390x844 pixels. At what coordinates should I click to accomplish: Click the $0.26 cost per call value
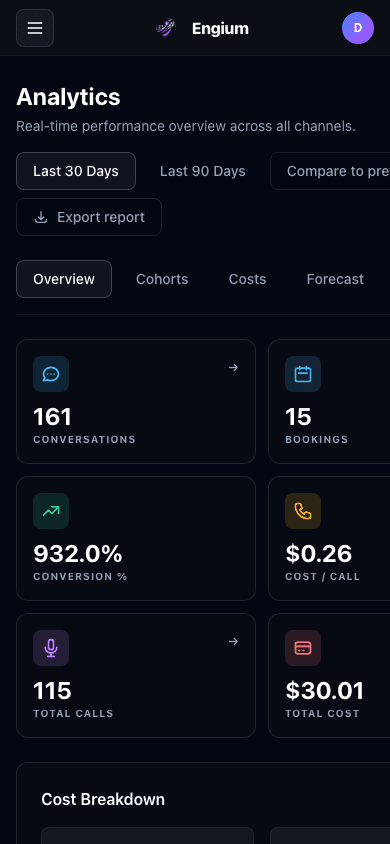(x=318, y=554)
